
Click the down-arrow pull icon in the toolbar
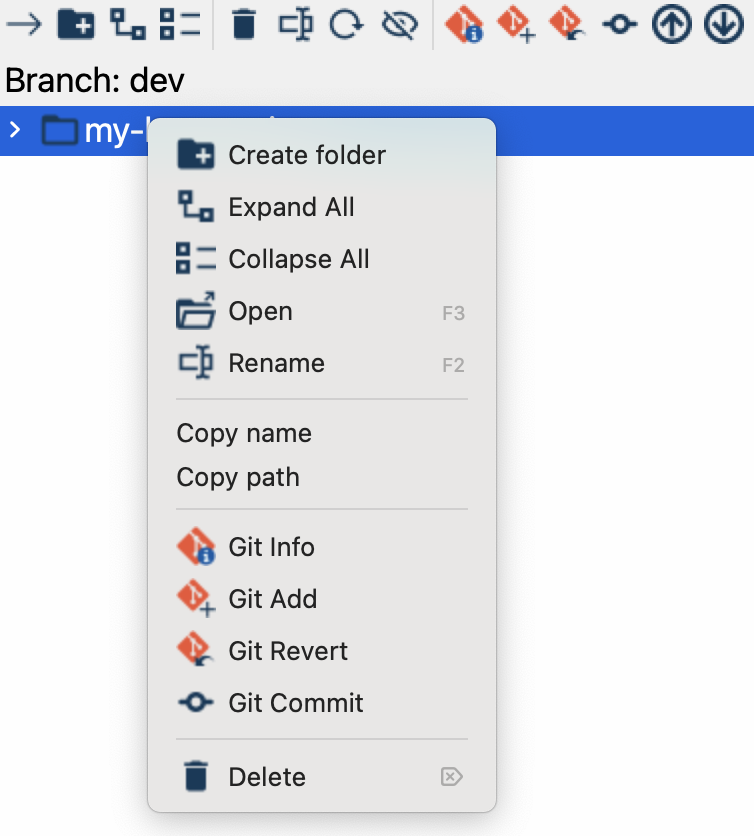723,24
